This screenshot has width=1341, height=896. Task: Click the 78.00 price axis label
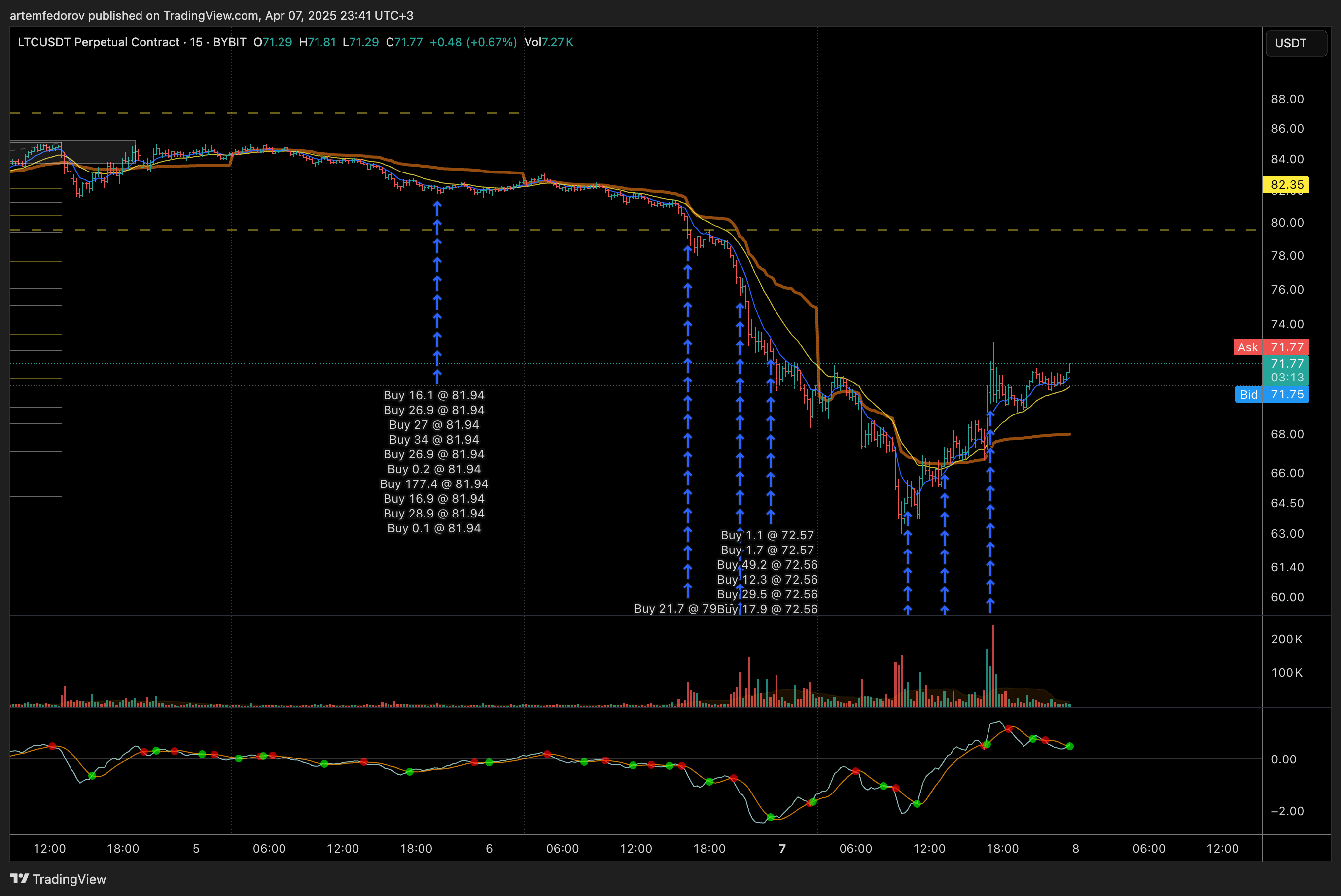click(x=1287, y=256)
